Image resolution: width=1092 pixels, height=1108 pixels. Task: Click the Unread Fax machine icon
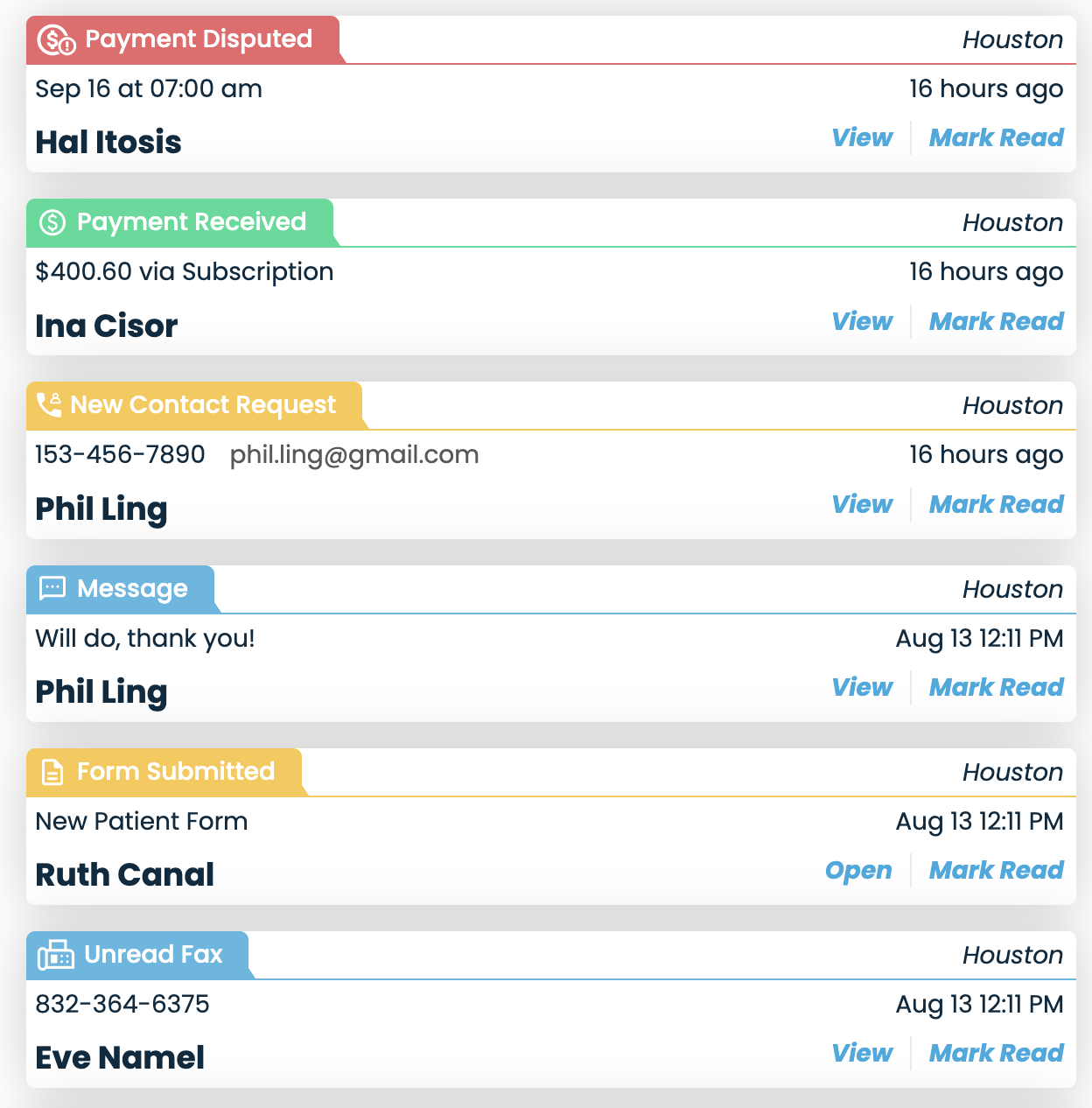pos(56,955)
